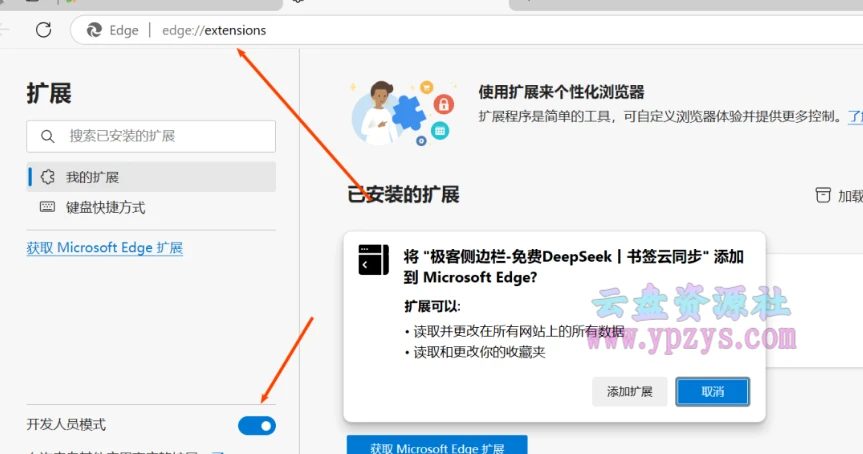This screenshot has height=454, width=863.
Task: Click the browser refresh button
Action: point(43,30)
